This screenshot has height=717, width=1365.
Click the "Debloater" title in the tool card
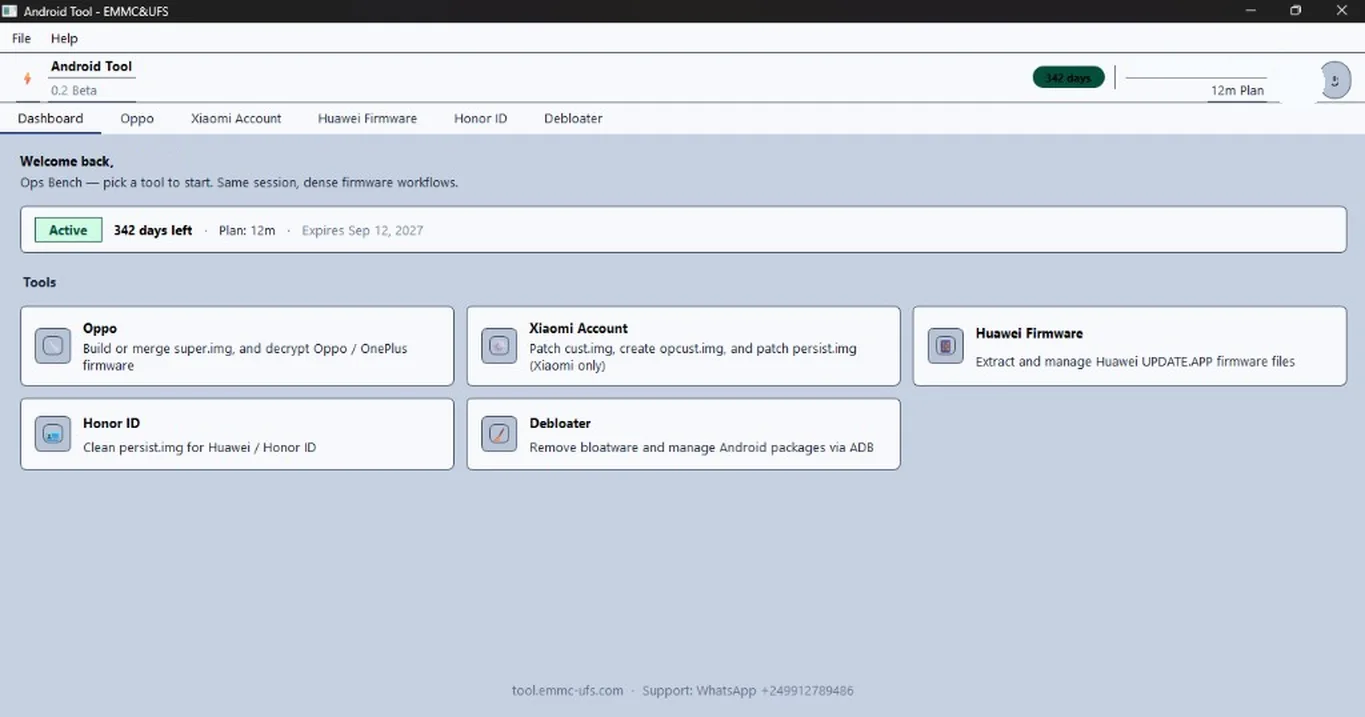coord(560,423)
